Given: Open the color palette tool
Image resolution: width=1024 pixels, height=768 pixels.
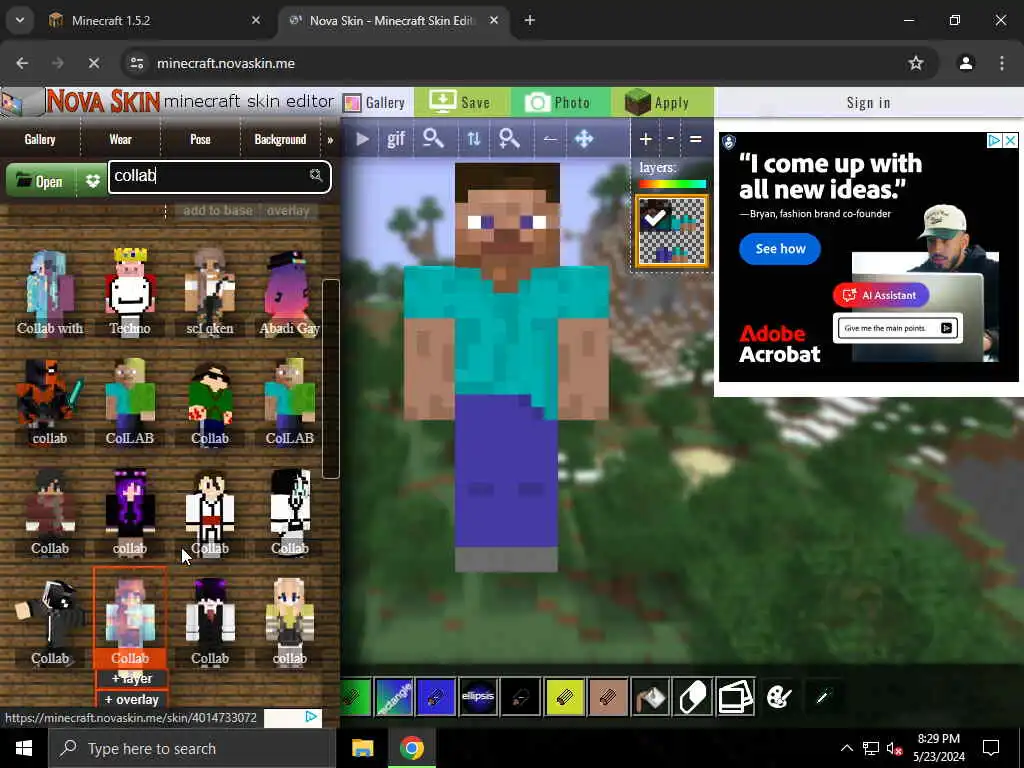Looking at the screenshot, I should 778,697.
